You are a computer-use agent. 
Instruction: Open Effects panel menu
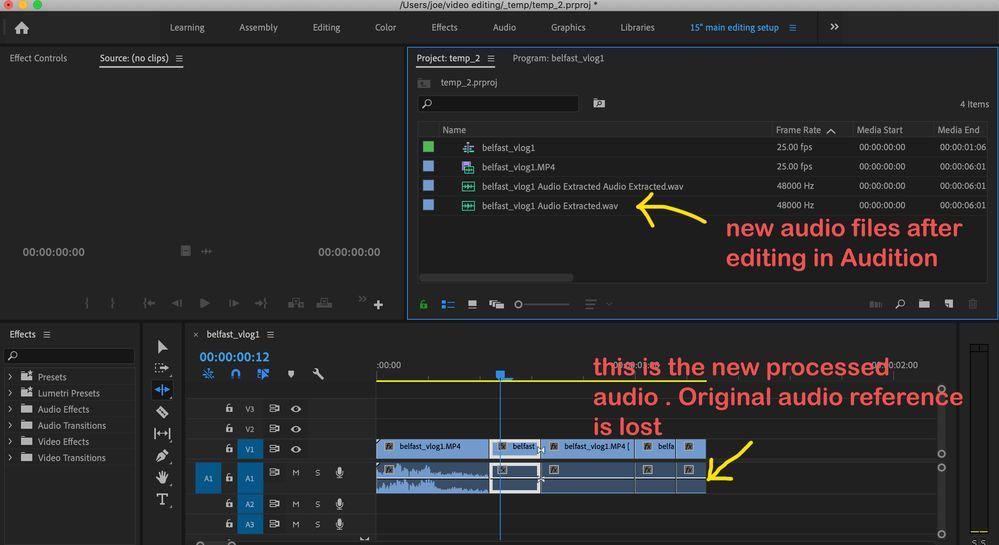point(47,335)
